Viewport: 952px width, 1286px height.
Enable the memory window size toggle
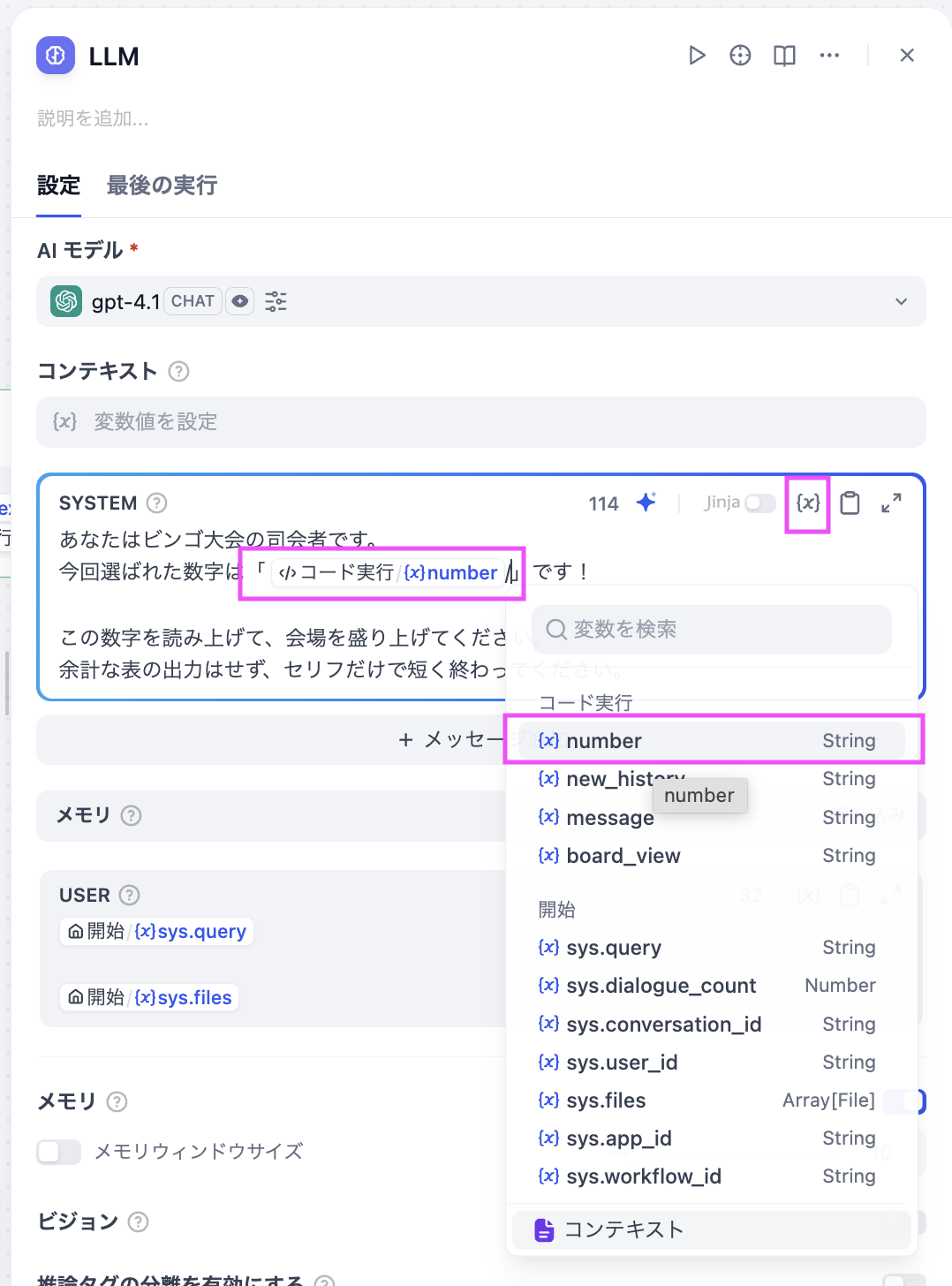(59, 1152)
